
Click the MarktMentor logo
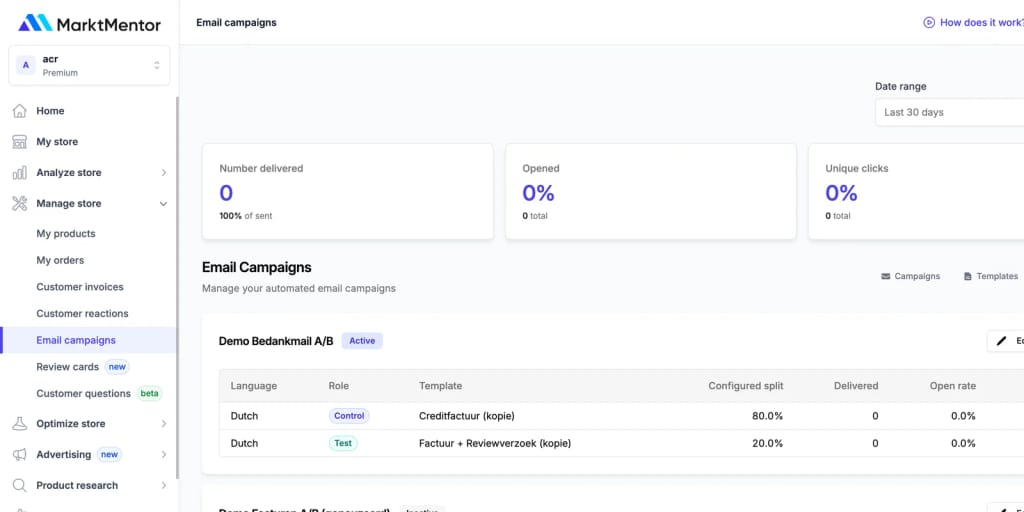tap(89, 24)
